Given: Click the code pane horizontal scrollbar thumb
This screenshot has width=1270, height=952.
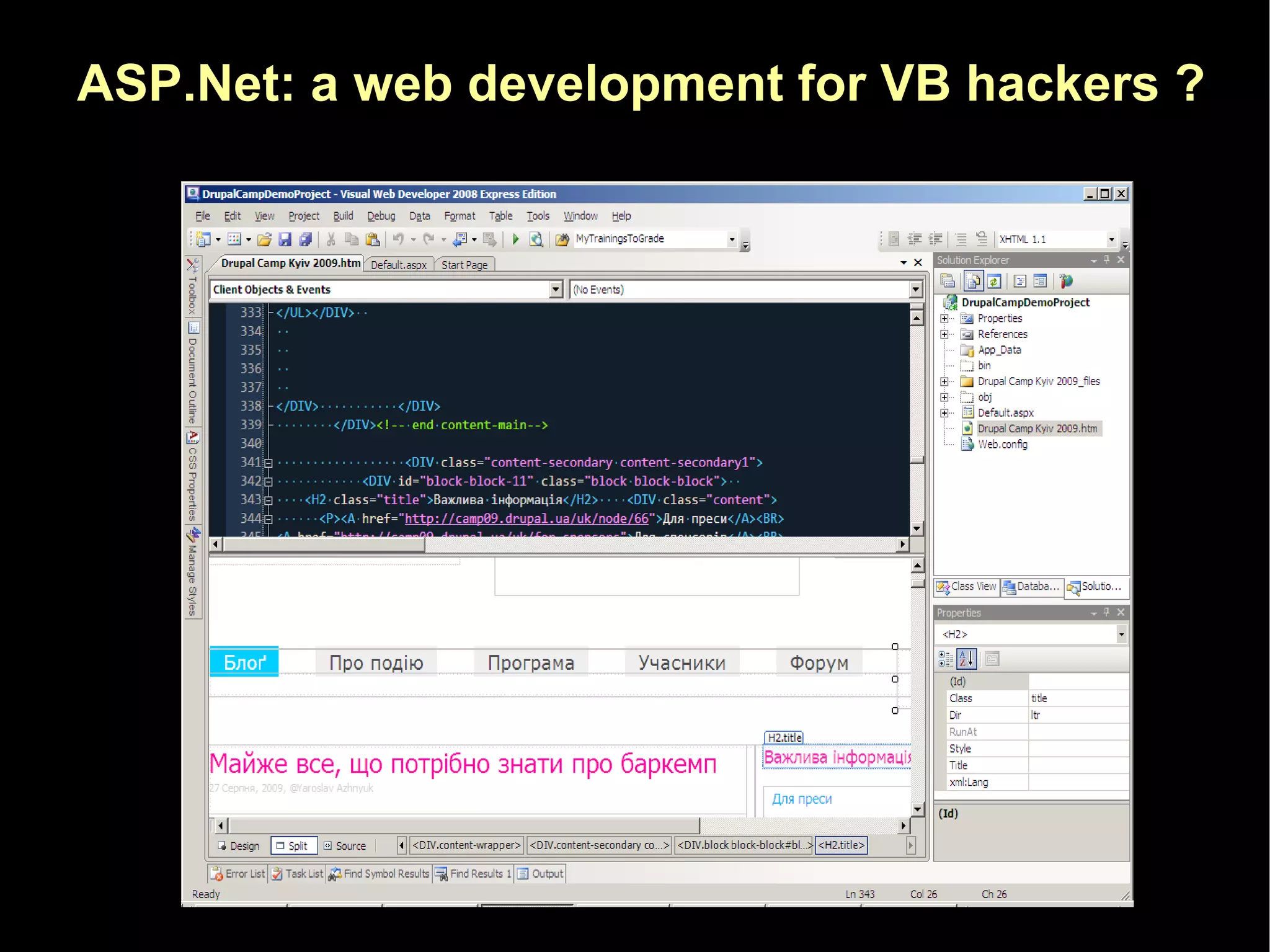Looking at the screenshot, I should pos(324,545).
